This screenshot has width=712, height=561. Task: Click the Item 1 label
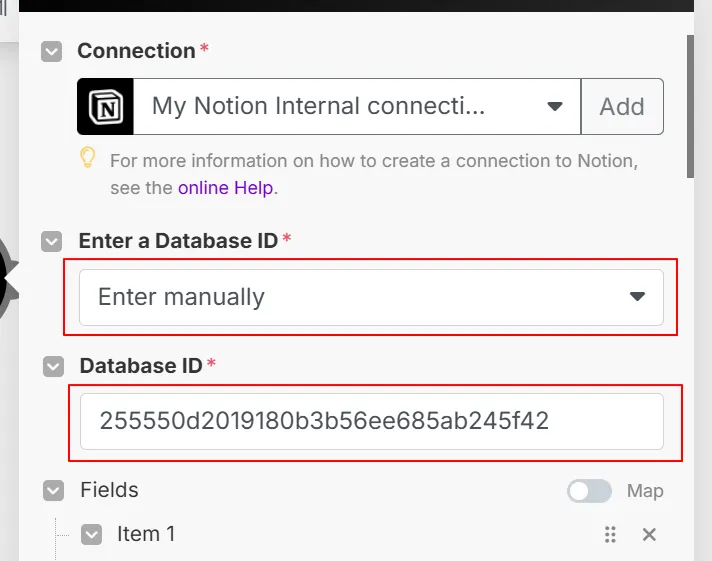pos(146,534)
